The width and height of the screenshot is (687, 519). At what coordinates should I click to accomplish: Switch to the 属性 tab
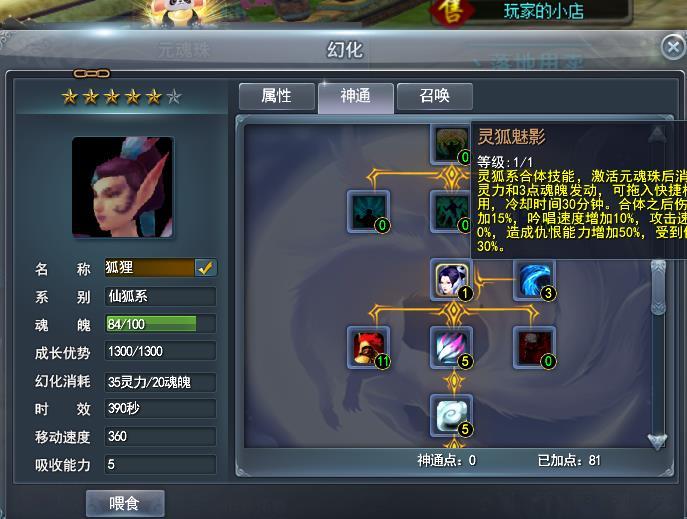(276, 96)
